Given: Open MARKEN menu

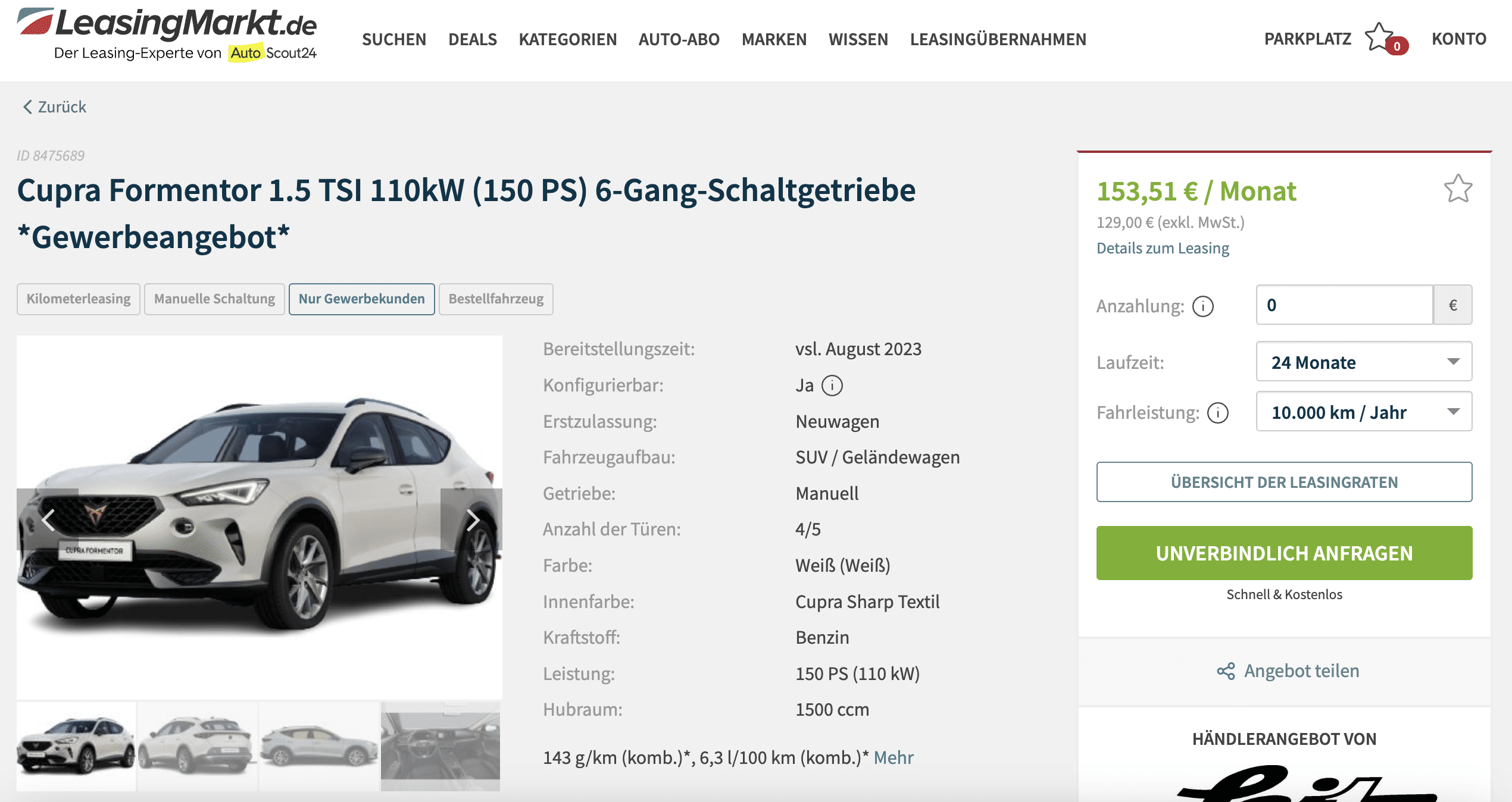Looking at the screenshot, I should click(774, 39).
